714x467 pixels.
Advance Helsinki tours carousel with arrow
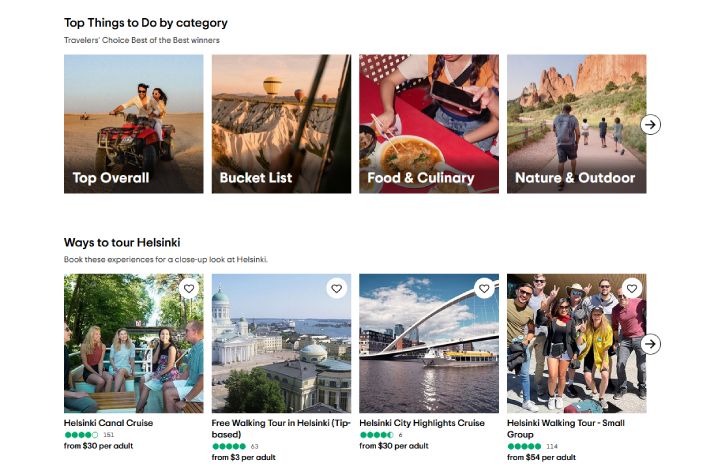[x=650, y=344]
